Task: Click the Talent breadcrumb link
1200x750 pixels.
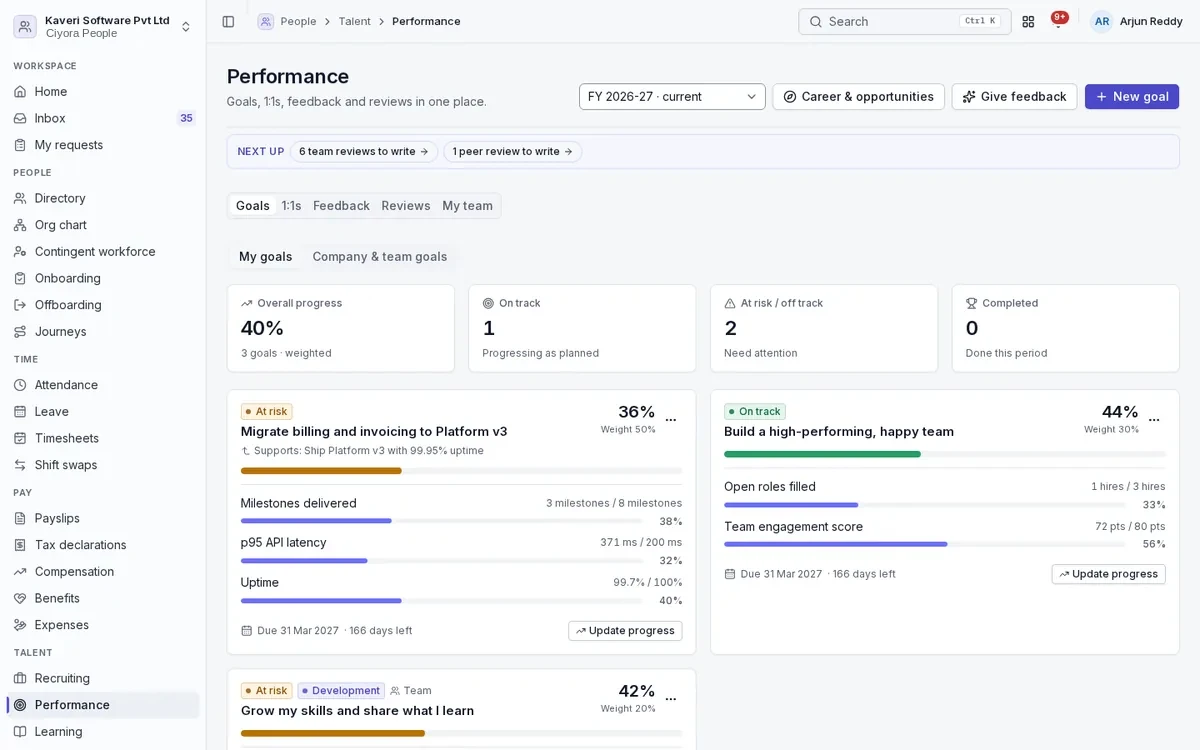Action: click(354, 21)
